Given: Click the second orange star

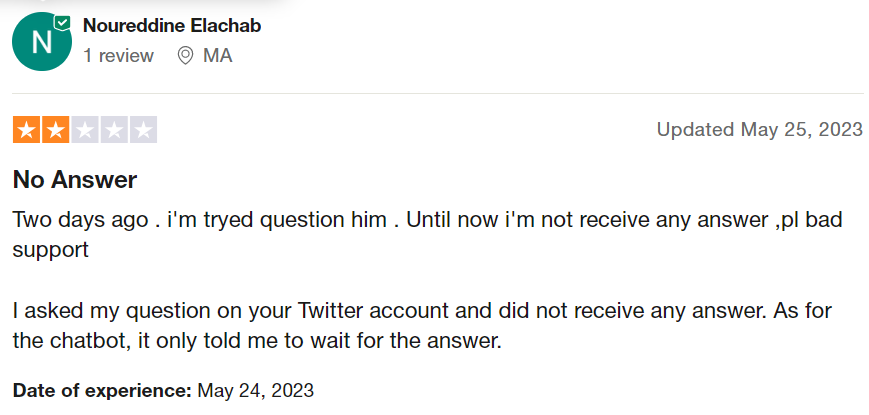Looking at the screenshot, I should (55, 130).
